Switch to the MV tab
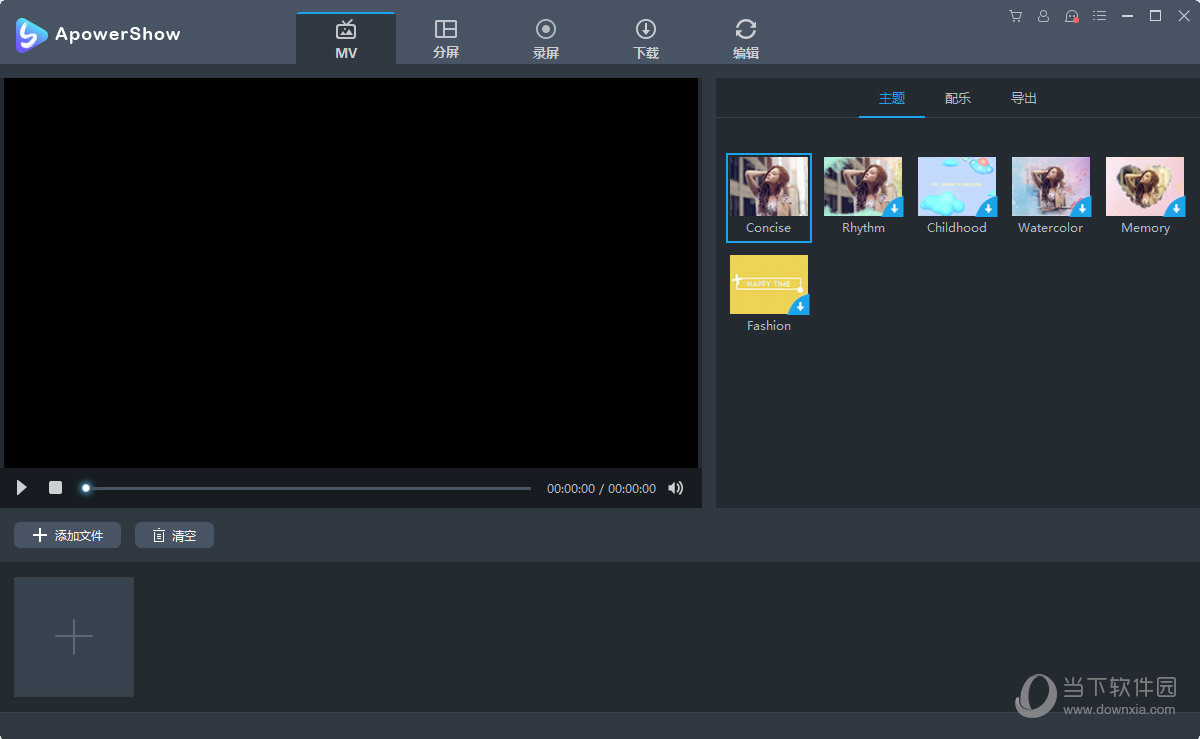This screenshot has height=739, width=1200. 346,39
